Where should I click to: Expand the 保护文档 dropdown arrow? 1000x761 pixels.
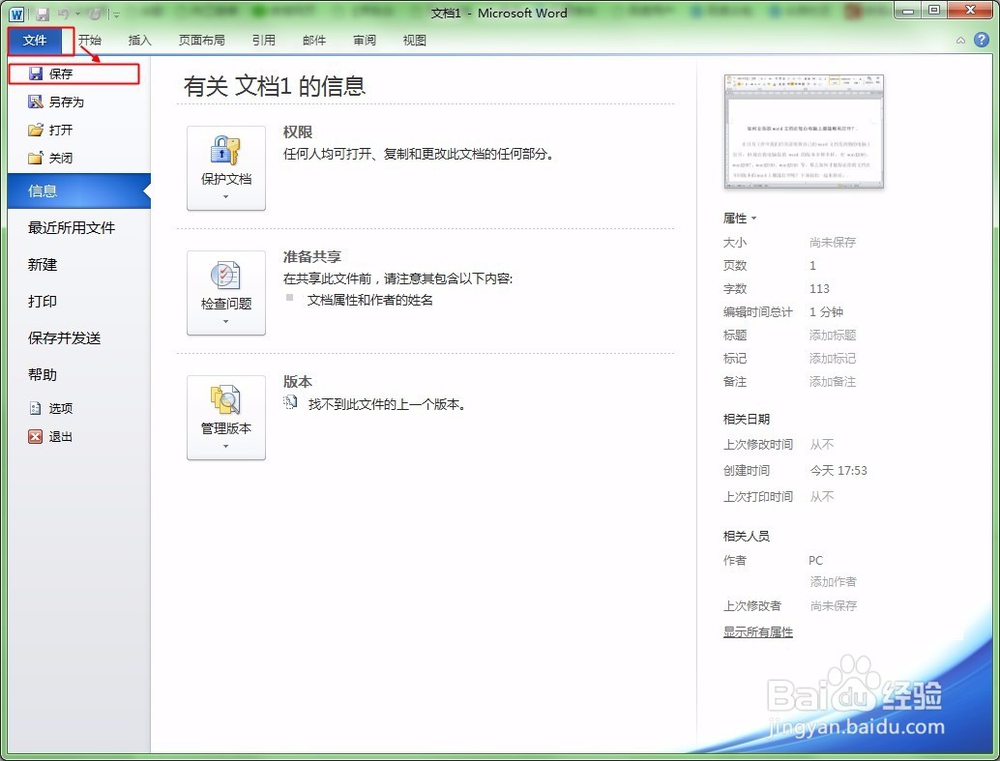[x=226, y=196]
